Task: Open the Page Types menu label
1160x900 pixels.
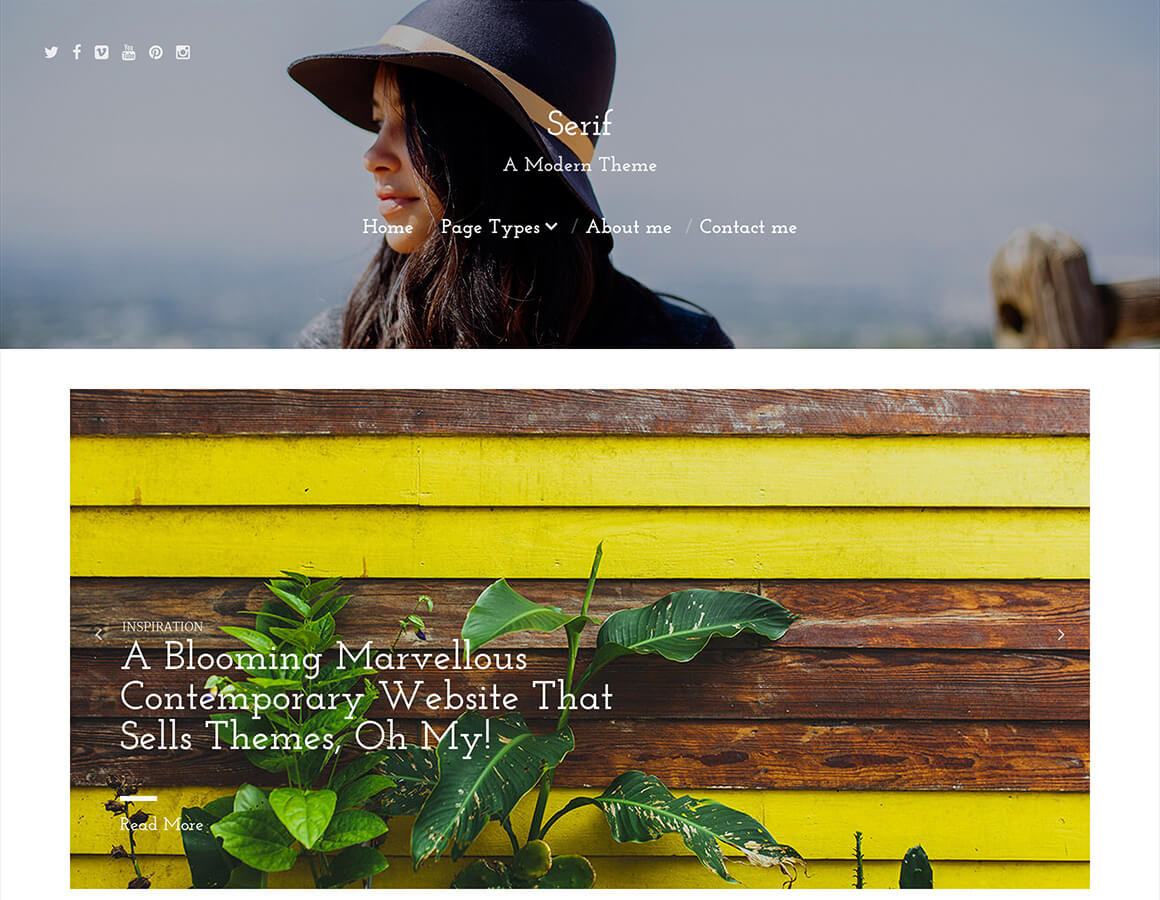Action: click(x=490, y=227)
